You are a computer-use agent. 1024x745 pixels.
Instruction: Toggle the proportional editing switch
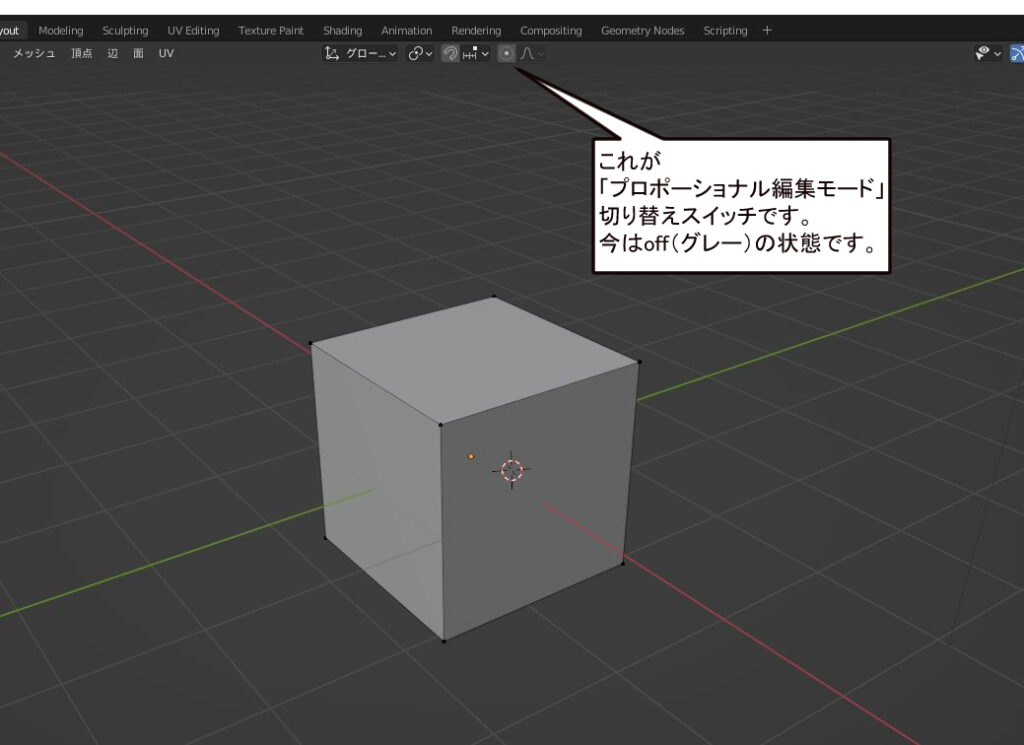[506, 54]
